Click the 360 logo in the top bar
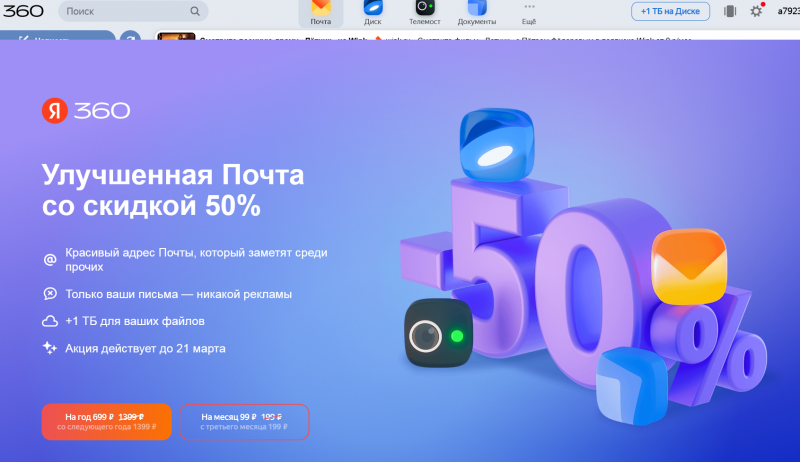800x462 pixels. tap(23, 11)
